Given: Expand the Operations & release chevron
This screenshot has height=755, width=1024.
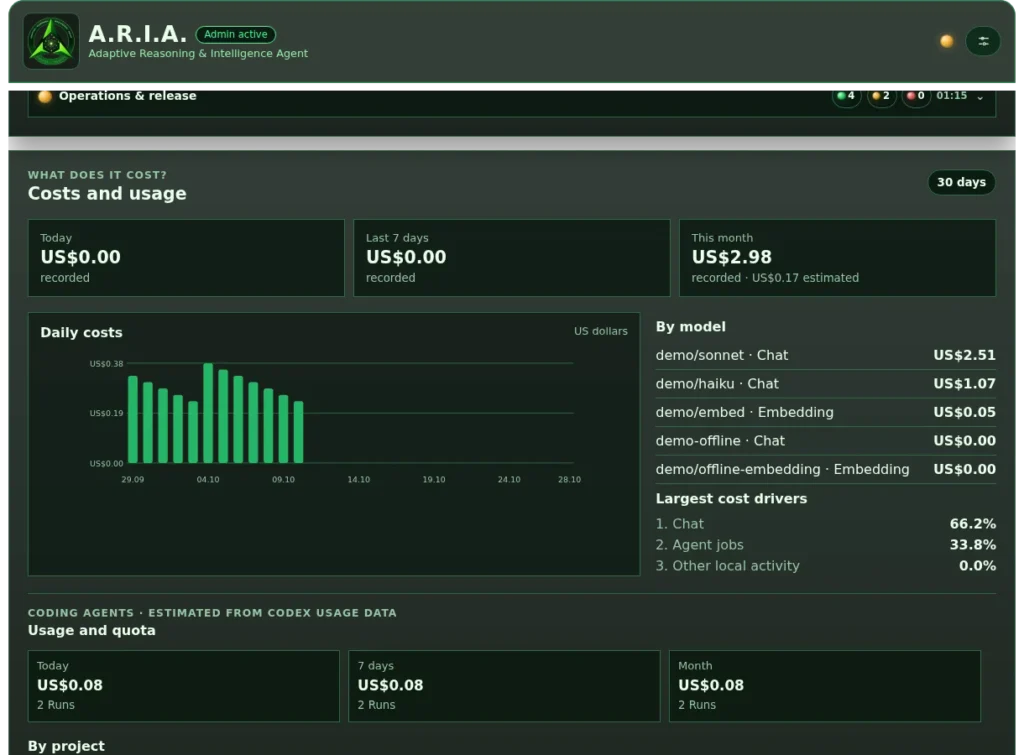Looking at the screenshot, I should coord(980,97).
